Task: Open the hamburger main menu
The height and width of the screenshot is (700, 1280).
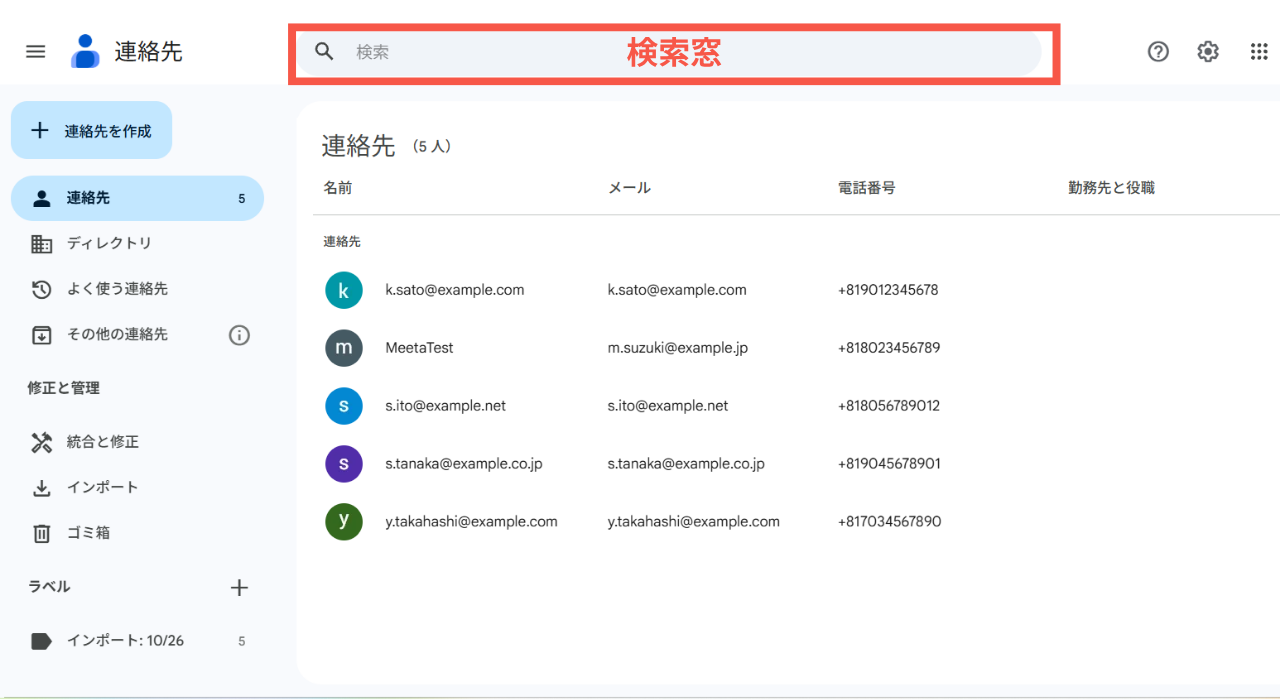Action: (x=36, y=51)
